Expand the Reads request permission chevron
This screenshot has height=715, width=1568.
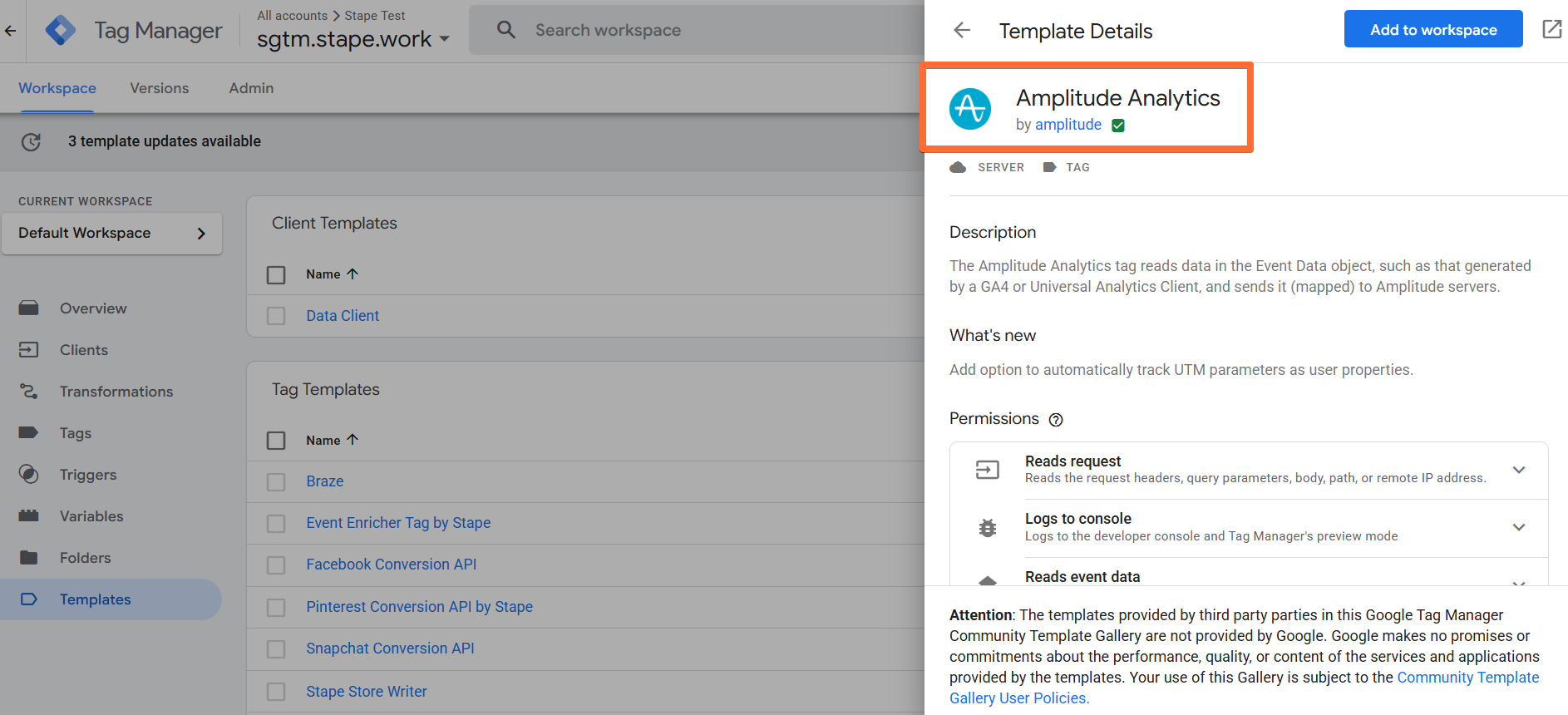point(1519,470)
